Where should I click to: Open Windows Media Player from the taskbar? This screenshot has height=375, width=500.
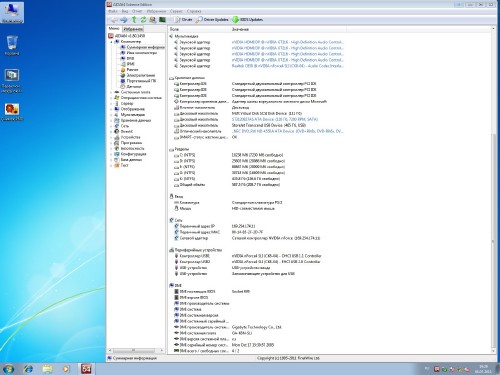click(x=66, y=369)
